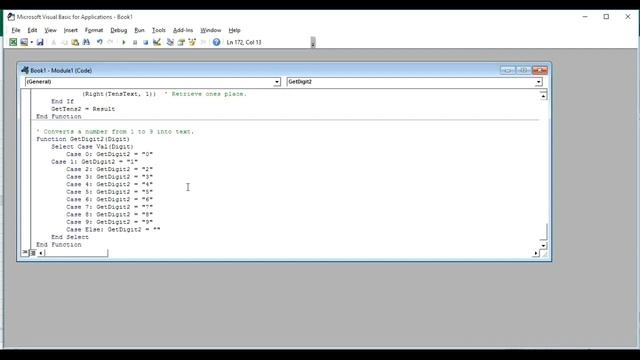Toggle Design Mode icon in the toolbar
This screenshot has height=360, width=640.
(157, 42)
